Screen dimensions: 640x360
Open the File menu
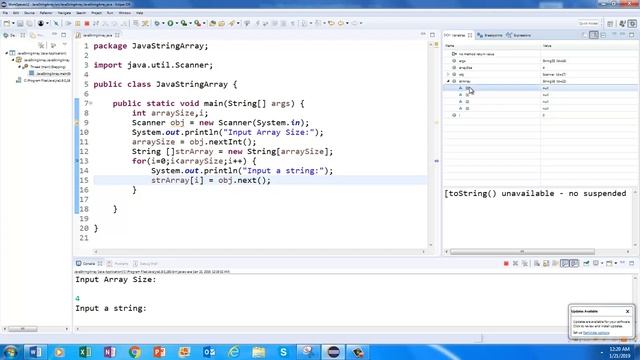pos(5,13)
